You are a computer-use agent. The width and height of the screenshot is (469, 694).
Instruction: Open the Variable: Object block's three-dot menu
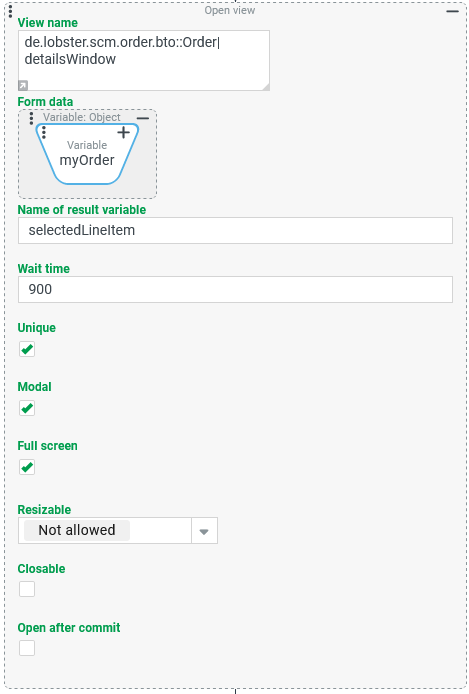click(x=31, y=118)
